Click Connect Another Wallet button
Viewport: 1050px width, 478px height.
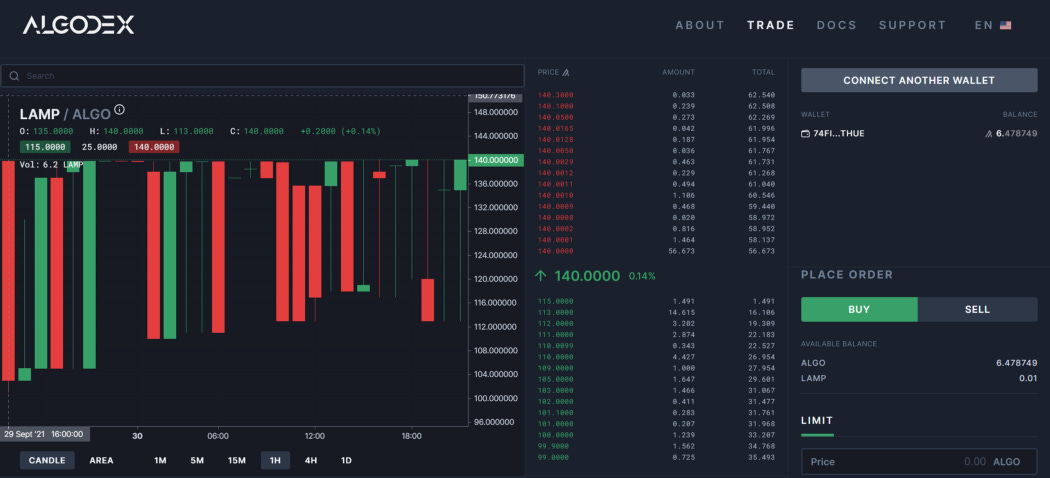[x=919, y=80]
